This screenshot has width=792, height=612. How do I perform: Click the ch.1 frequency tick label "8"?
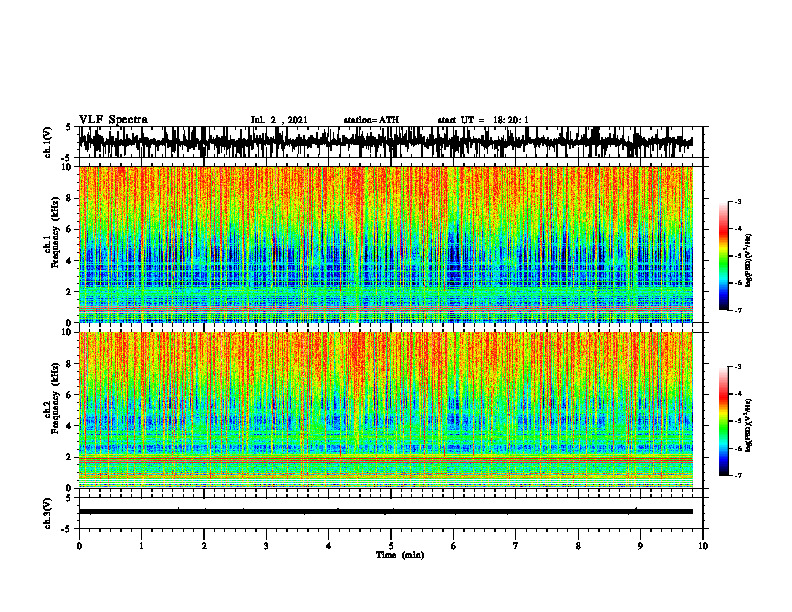[70, 198]
